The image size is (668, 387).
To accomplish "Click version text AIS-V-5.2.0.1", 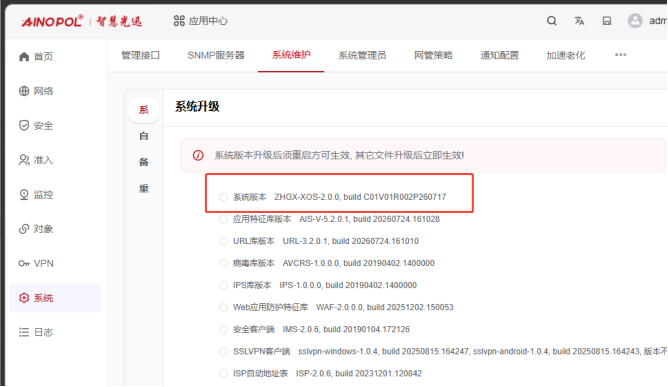I will [324, 219].
